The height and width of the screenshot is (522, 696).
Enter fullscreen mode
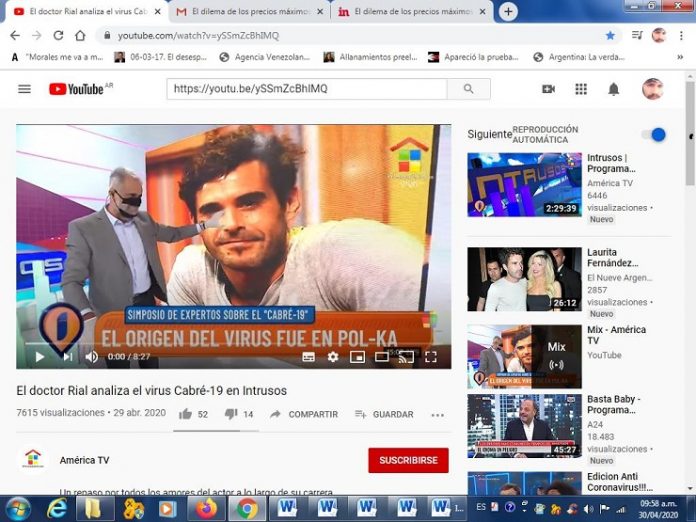click(431, 356)
